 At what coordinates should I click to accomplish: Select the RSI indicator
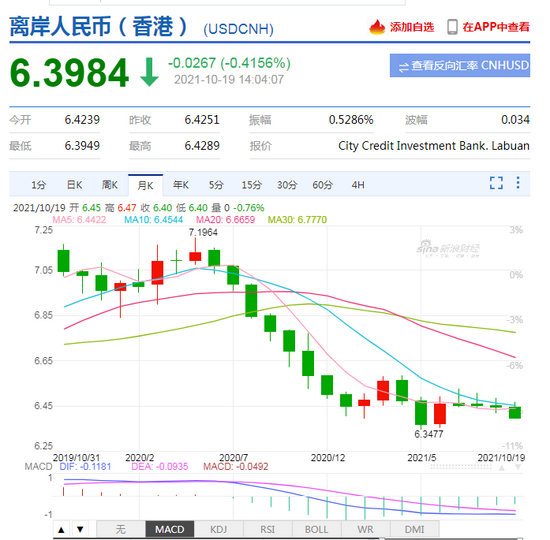[267, 529]
